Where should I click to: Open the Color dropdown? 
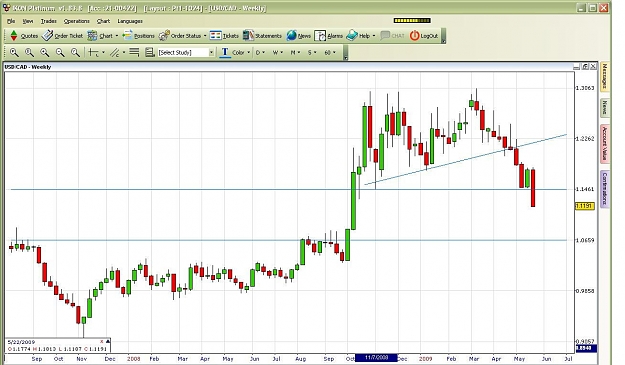pyautogui.click(x=241, y=53)
